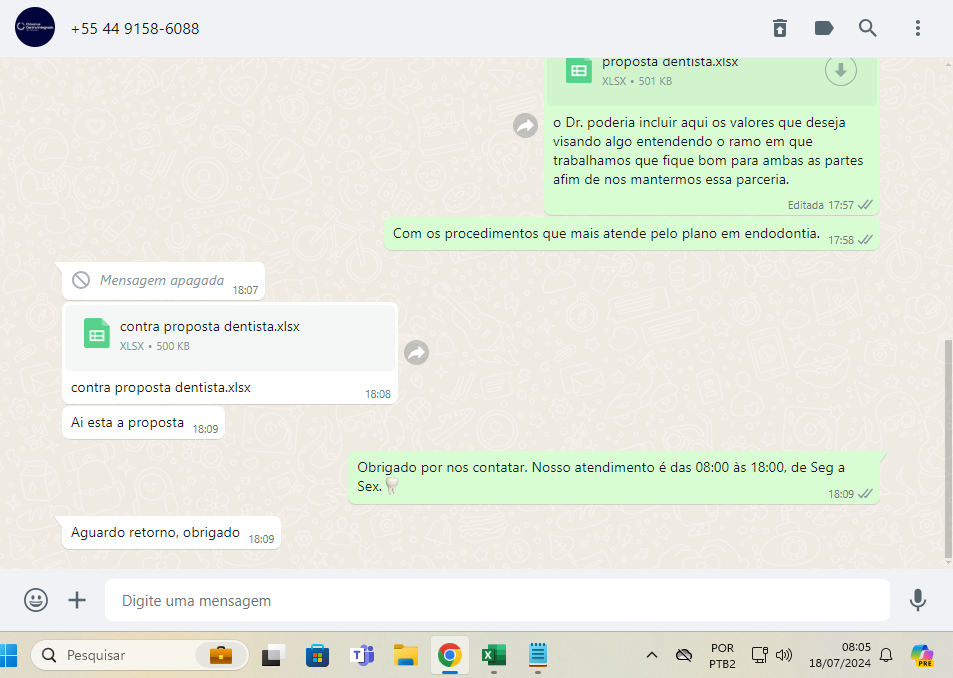Screen dimensions: 953x678
Task: Open the three-dot chat menu
Action: coord(917,28)
